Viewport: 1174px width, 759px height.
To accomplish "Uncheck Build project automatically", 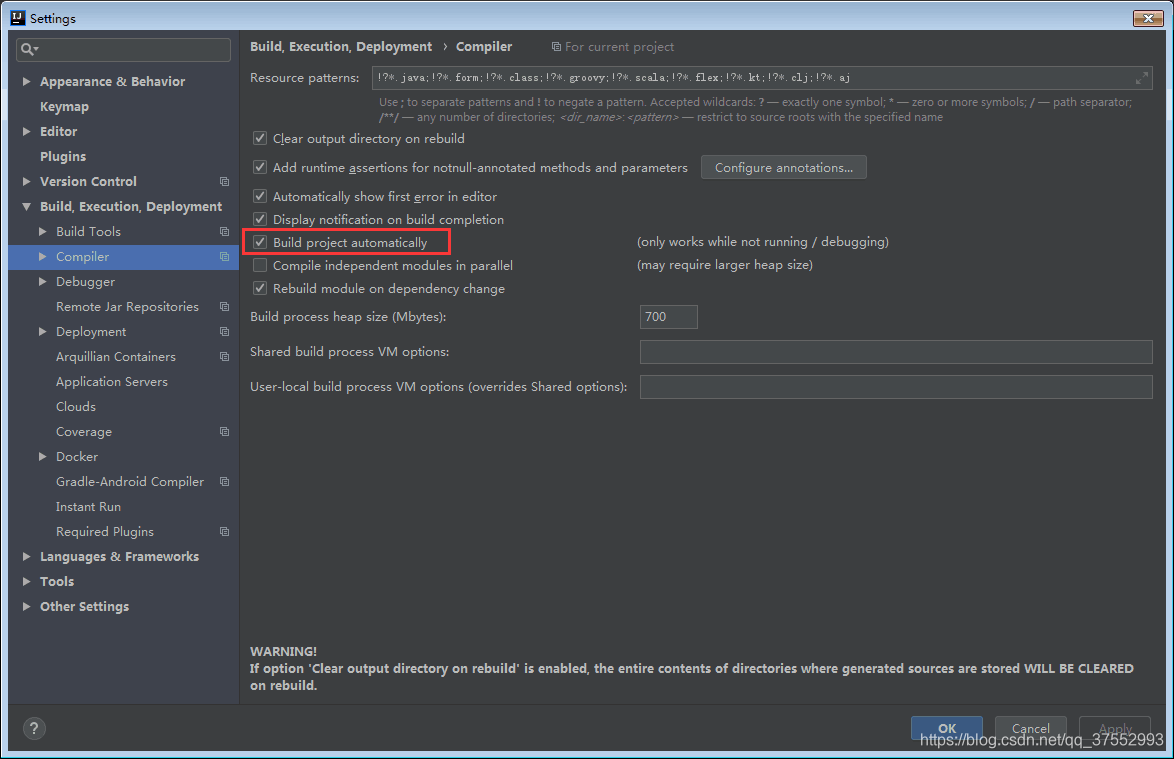I will [x=260, y=242].
